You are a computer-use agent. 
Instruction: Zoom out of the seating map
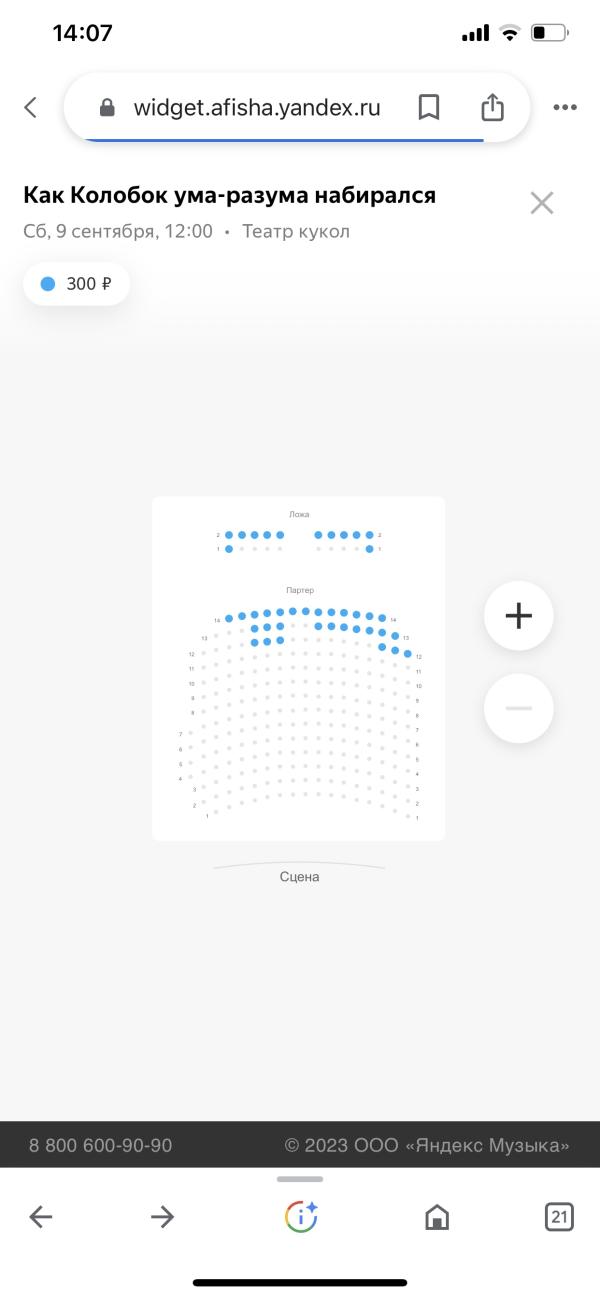pos(518,708)
